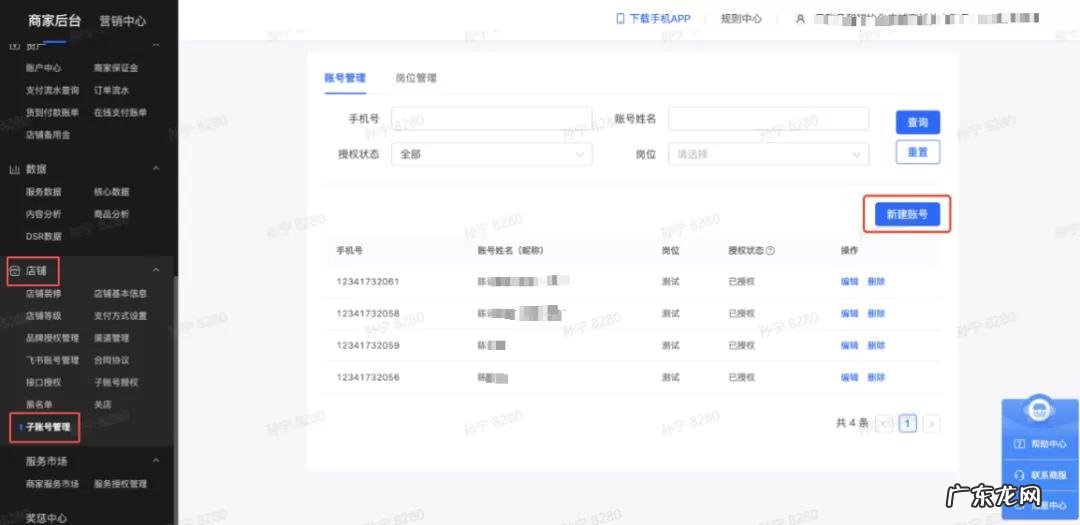Screen dimensions: 1080x525
Task: Open 核心数据 in sidebar
Action: click(112, 192)
